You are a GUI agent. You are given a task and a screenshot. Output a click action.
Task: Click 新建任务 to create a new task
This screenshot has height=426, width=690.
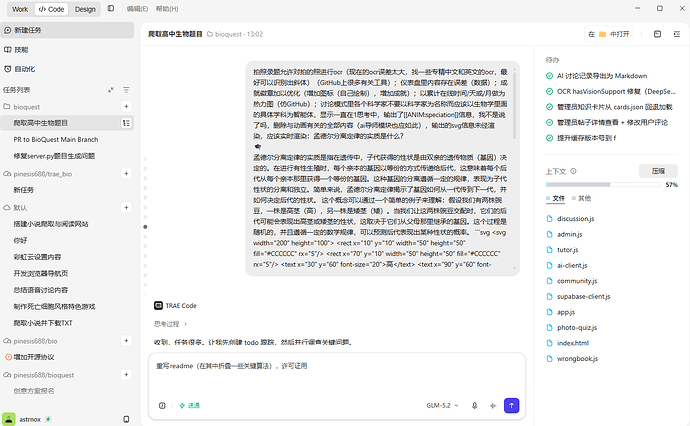(67, 30)
